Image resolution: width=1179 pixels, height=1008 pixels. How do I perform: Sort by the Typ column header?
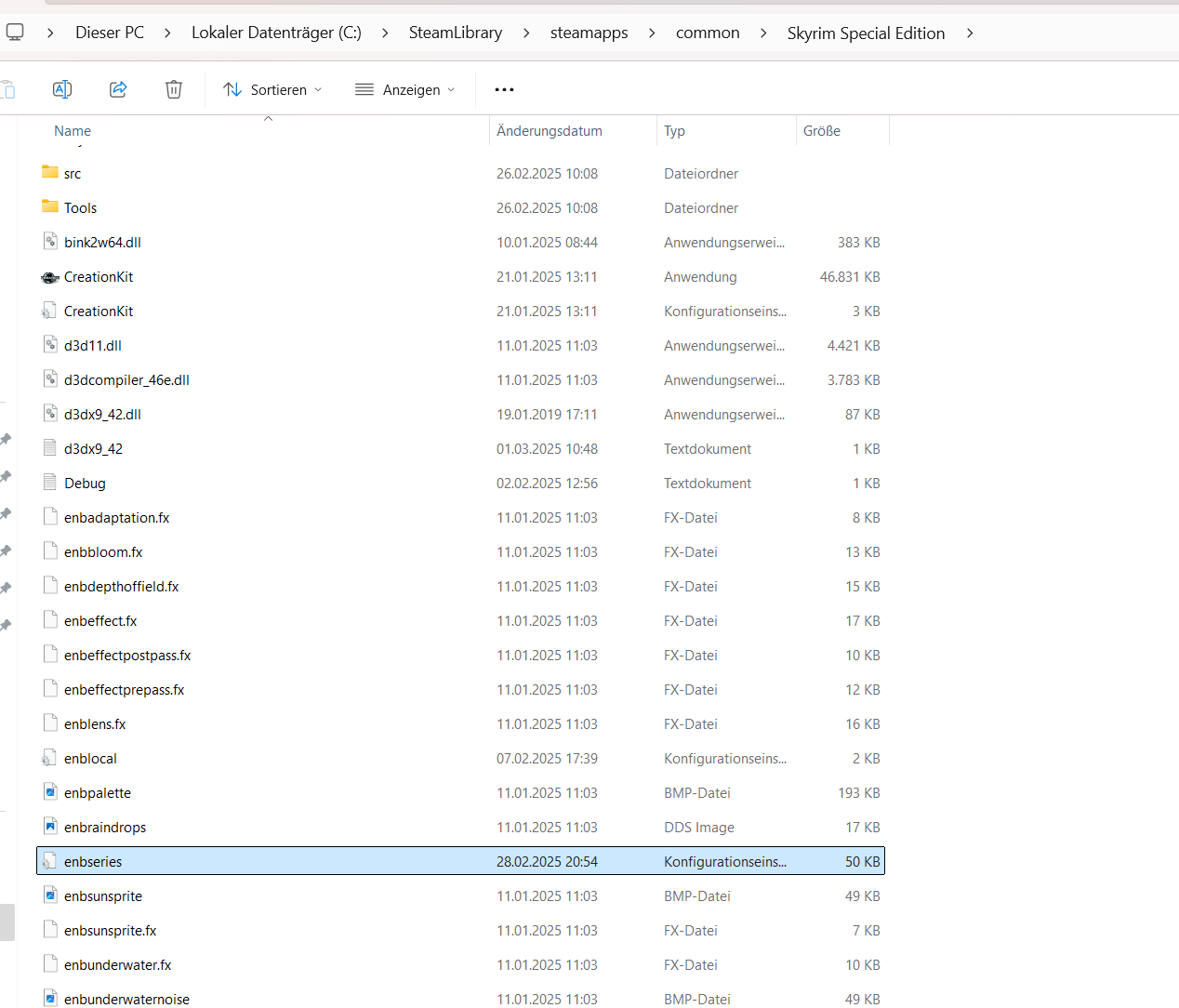pyautogui.click(x=674, y=131)
